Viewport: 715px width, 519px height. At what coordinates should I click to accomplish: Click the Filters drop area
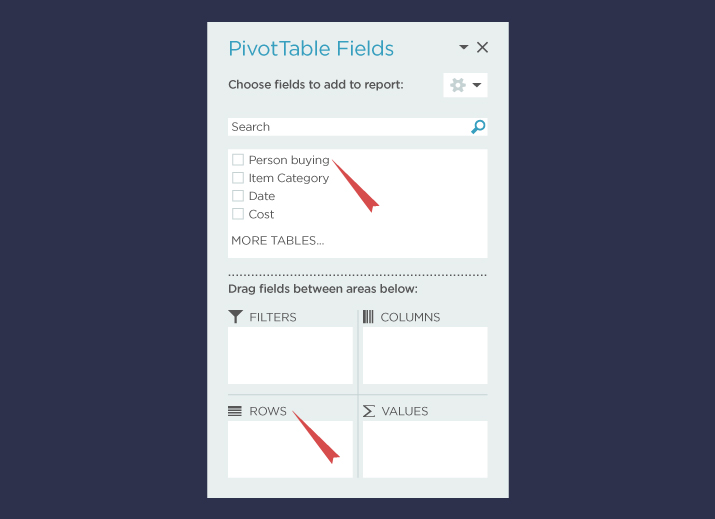(290, 355)
